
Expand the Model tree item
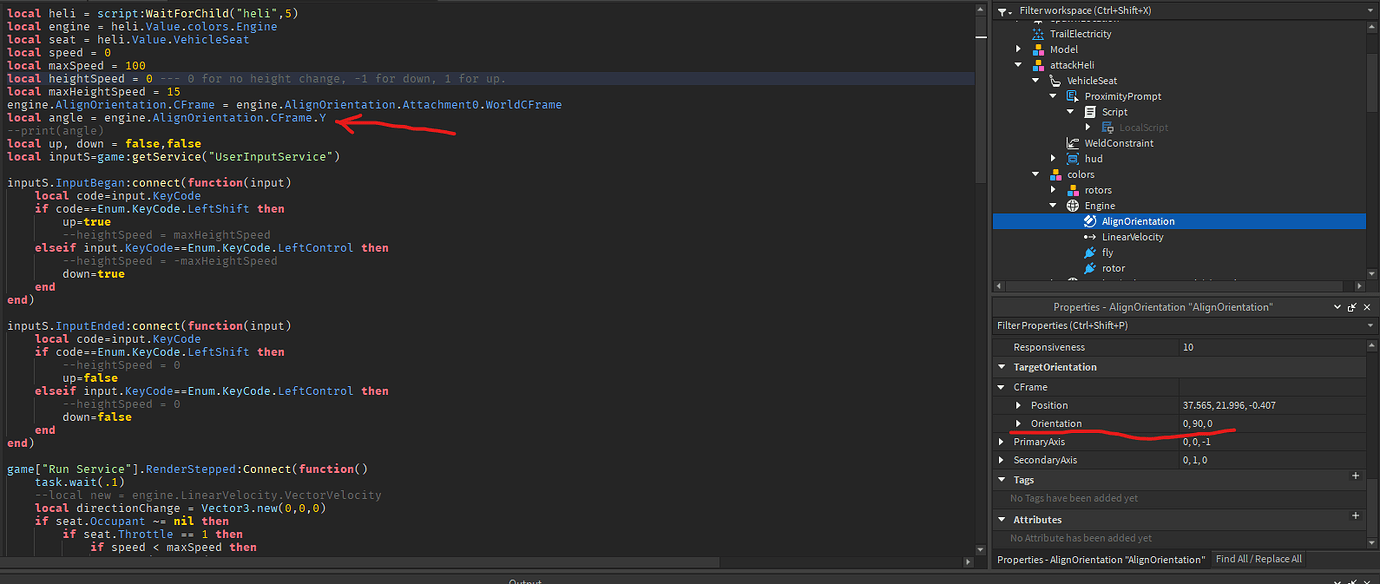pyautogui.click(x=1017, y=49)
